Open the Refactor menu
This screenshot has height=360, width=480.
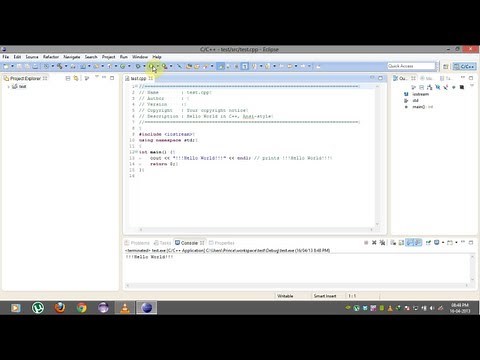pos(51,57)
